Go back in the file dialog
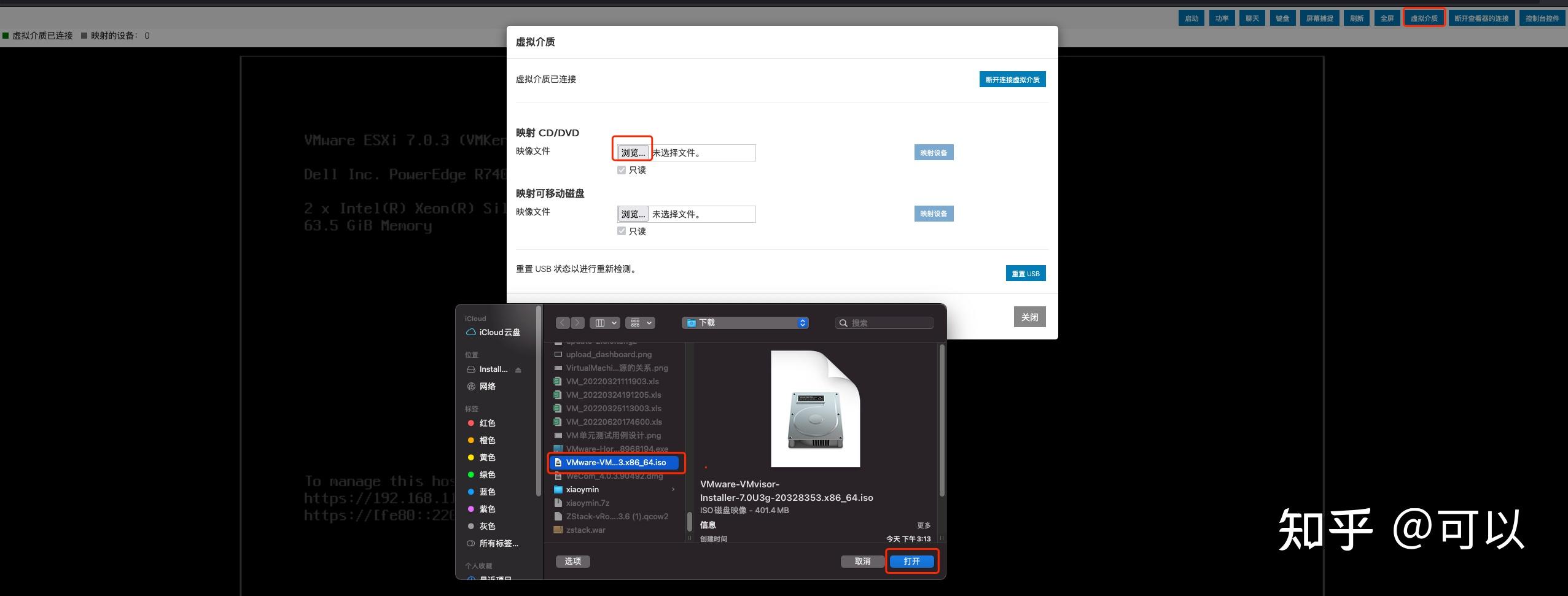The width and height of the screenshot is (1568, 596). pyautogui.click(x=563, y=323)
